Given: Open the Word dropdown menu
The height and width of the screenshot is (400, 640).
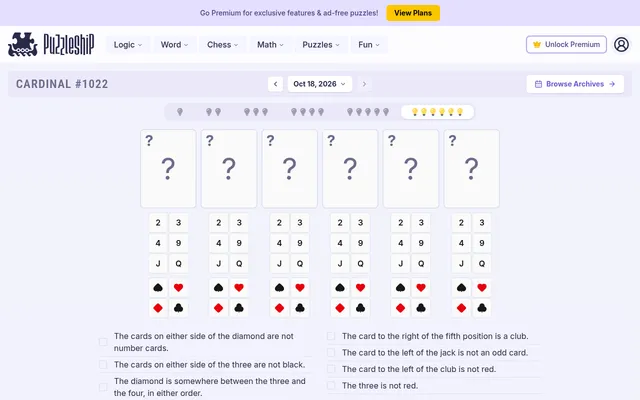Looking at the screenshot, I should click(x=174, y=44).
